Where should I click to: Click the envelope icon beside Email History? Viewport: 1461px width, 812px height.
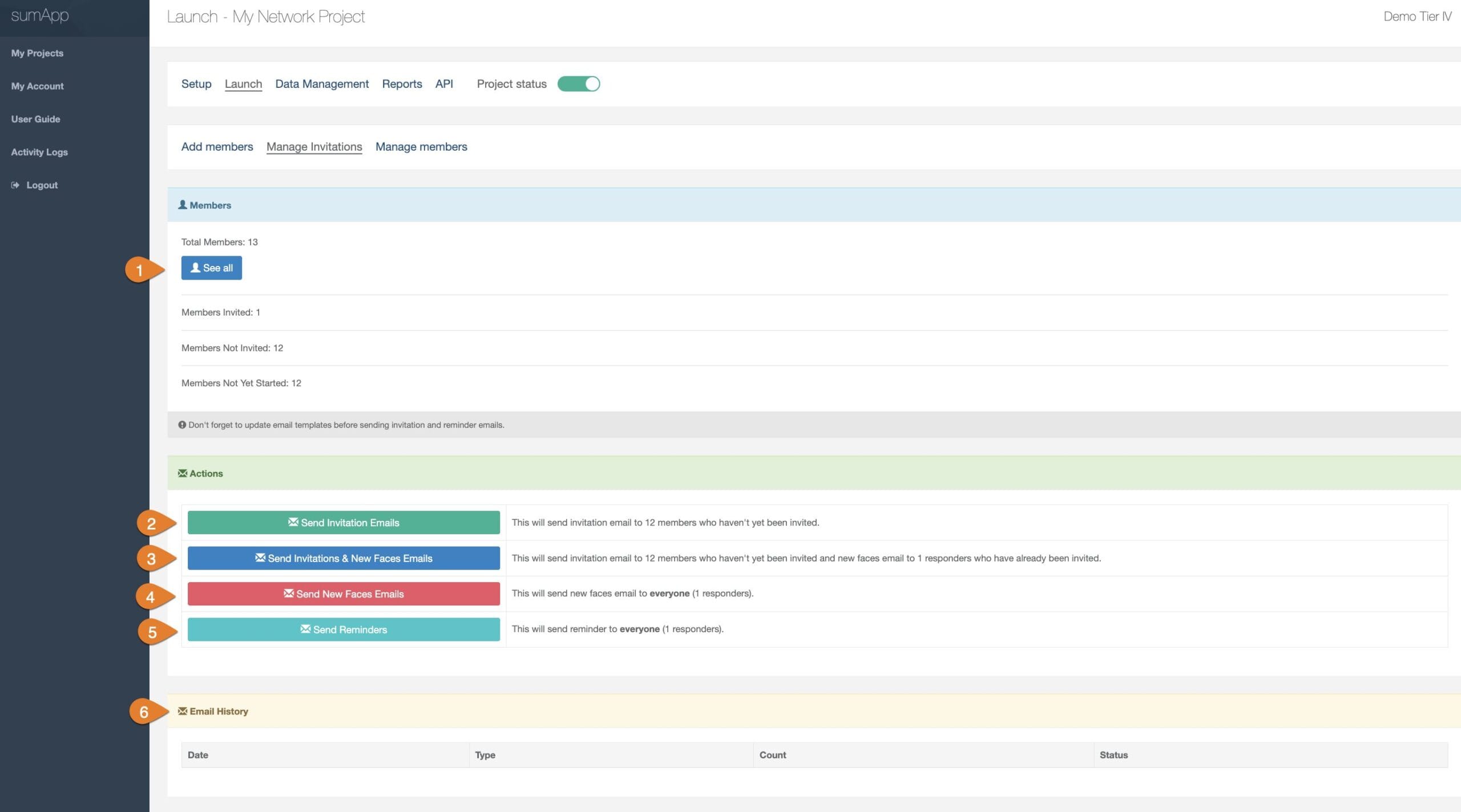[183, 711]
